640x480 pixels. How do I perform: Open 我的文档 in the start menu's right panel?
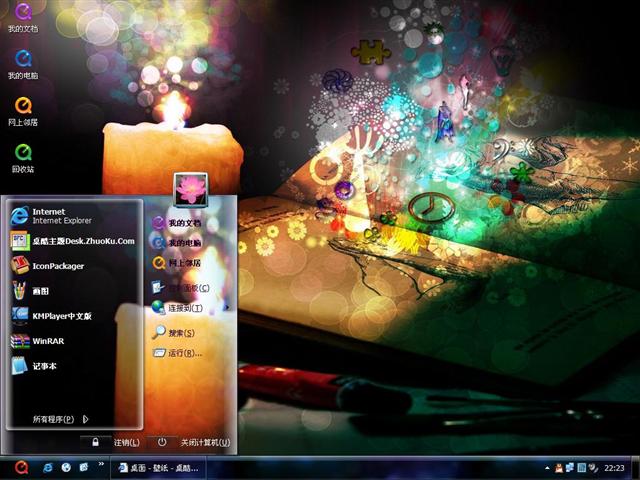pos(176,223)
